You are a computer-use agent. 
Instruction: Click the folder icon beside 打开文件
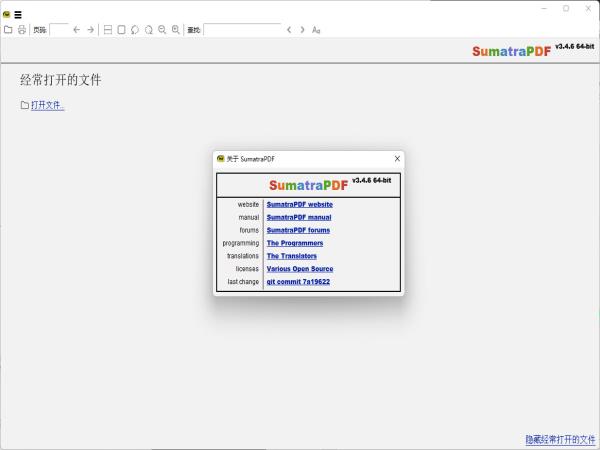[x=24, y=105]
